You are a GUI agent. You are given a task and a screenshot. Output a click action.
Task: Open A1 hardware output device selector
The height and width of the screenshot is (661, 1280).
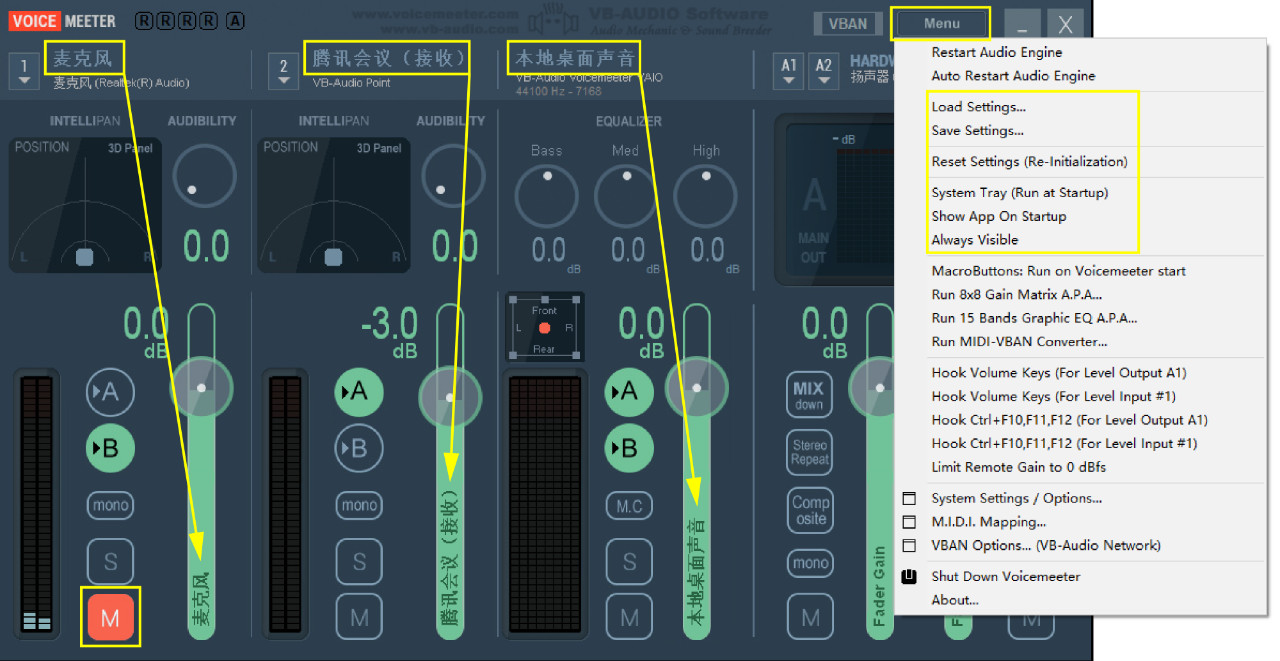coord(790,70)
